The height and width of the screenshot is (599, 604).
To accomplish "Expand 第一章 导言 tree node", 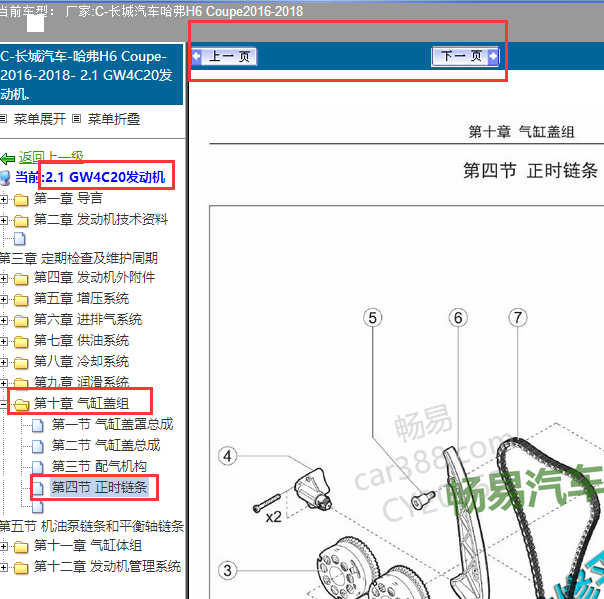I will pyautogui.click(x=3, y=200).
